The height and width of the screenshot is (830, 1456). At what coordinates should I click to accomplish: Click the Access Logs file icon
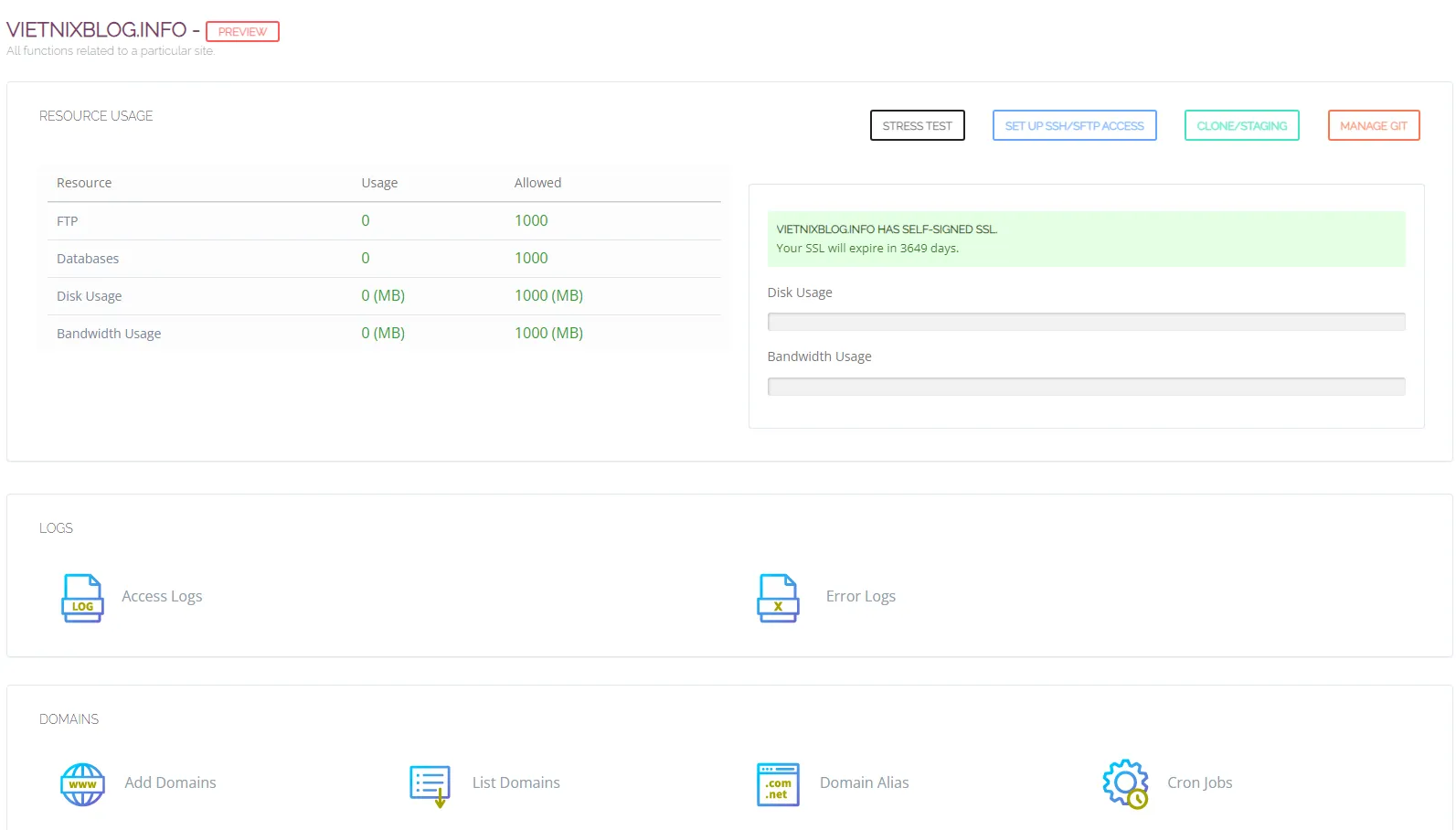[82, 598]
